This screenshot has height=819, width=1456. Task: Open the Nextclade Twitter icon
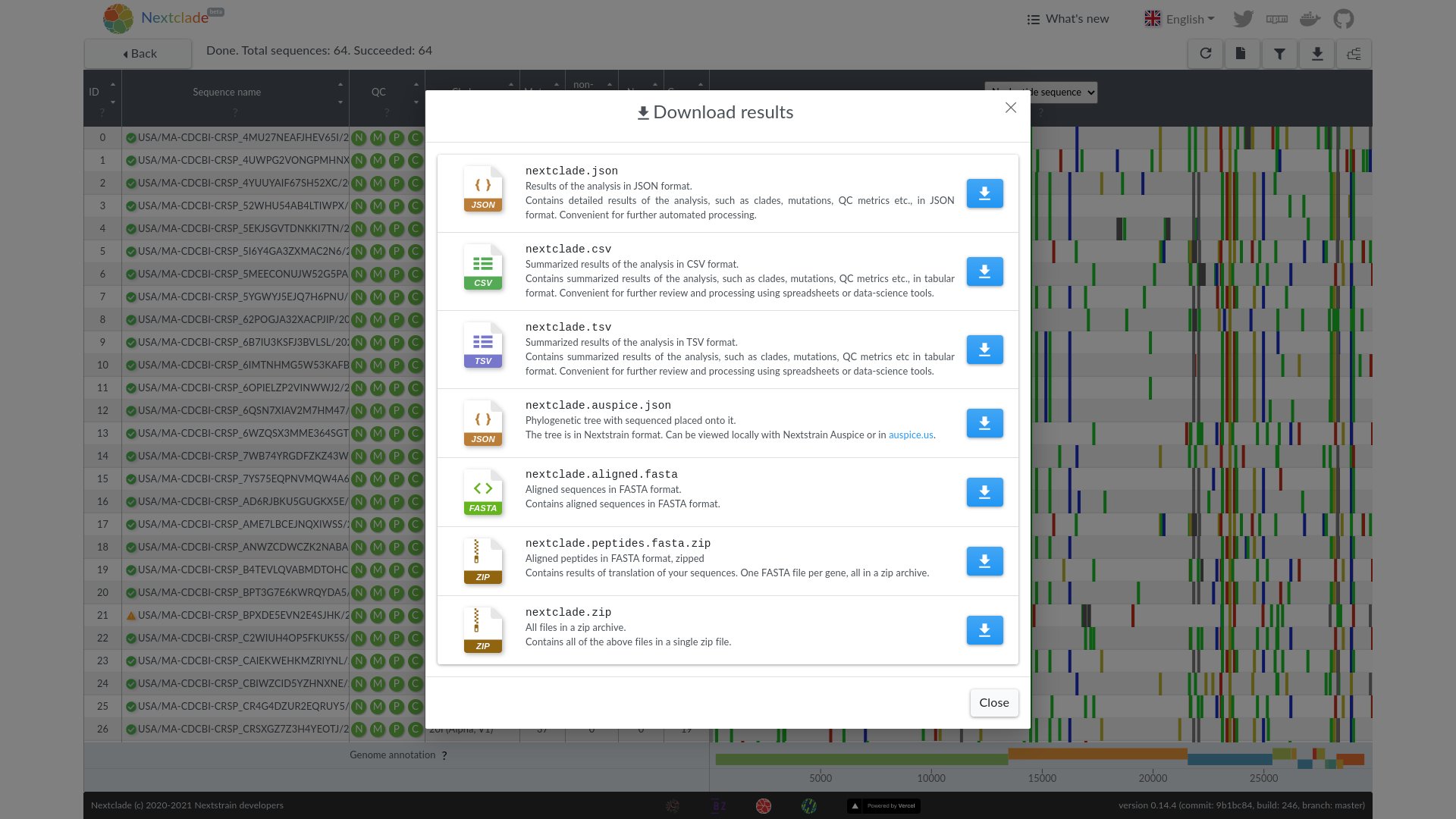coord(1243,19)
